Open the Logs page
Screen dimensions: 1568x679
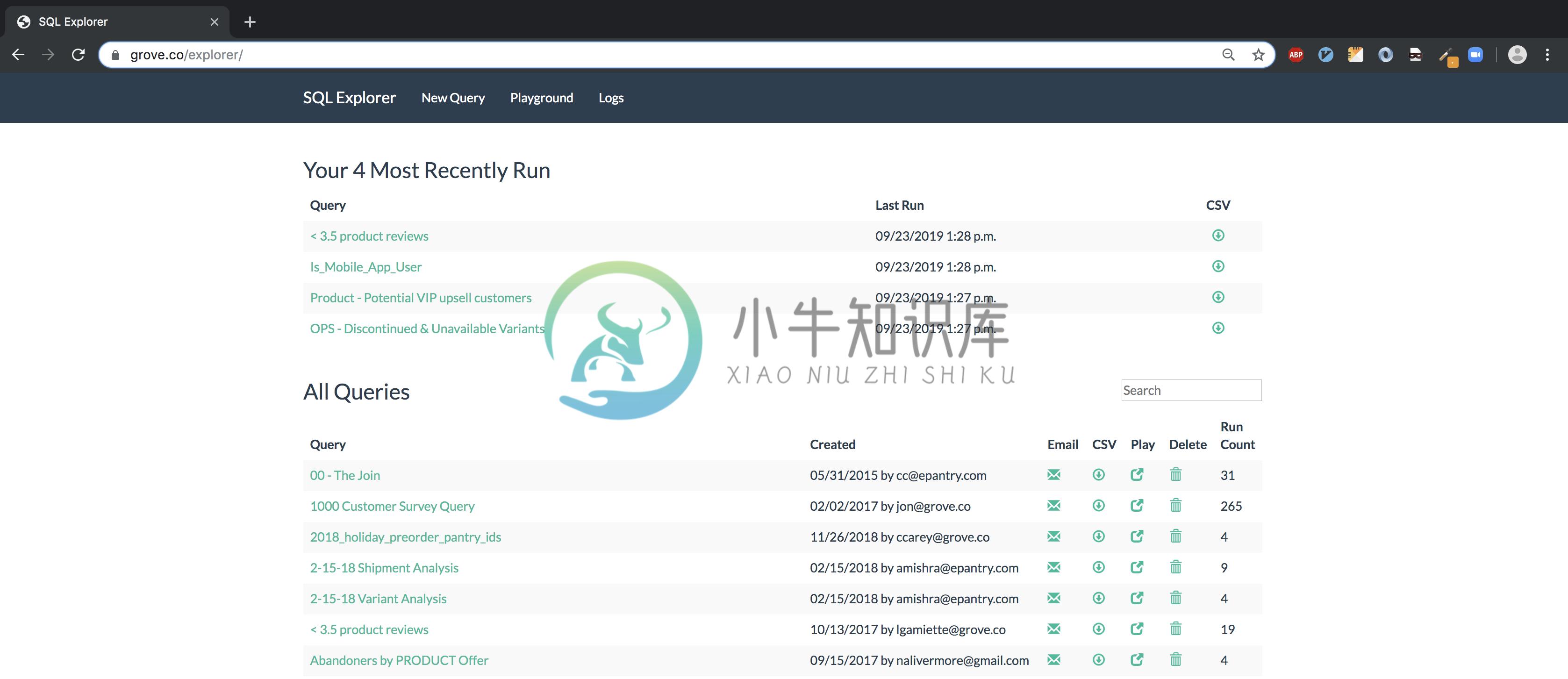(611, 98)
